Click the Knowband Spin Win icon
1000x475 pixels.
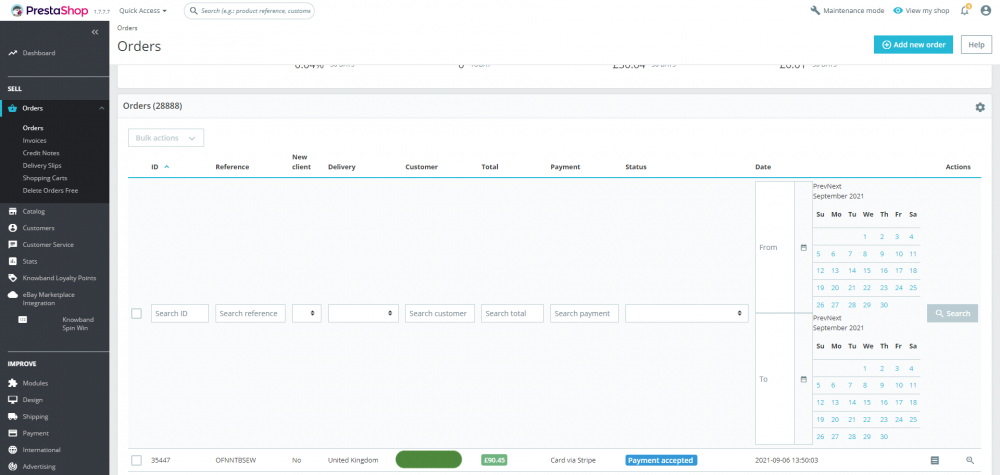coord(23,319)
